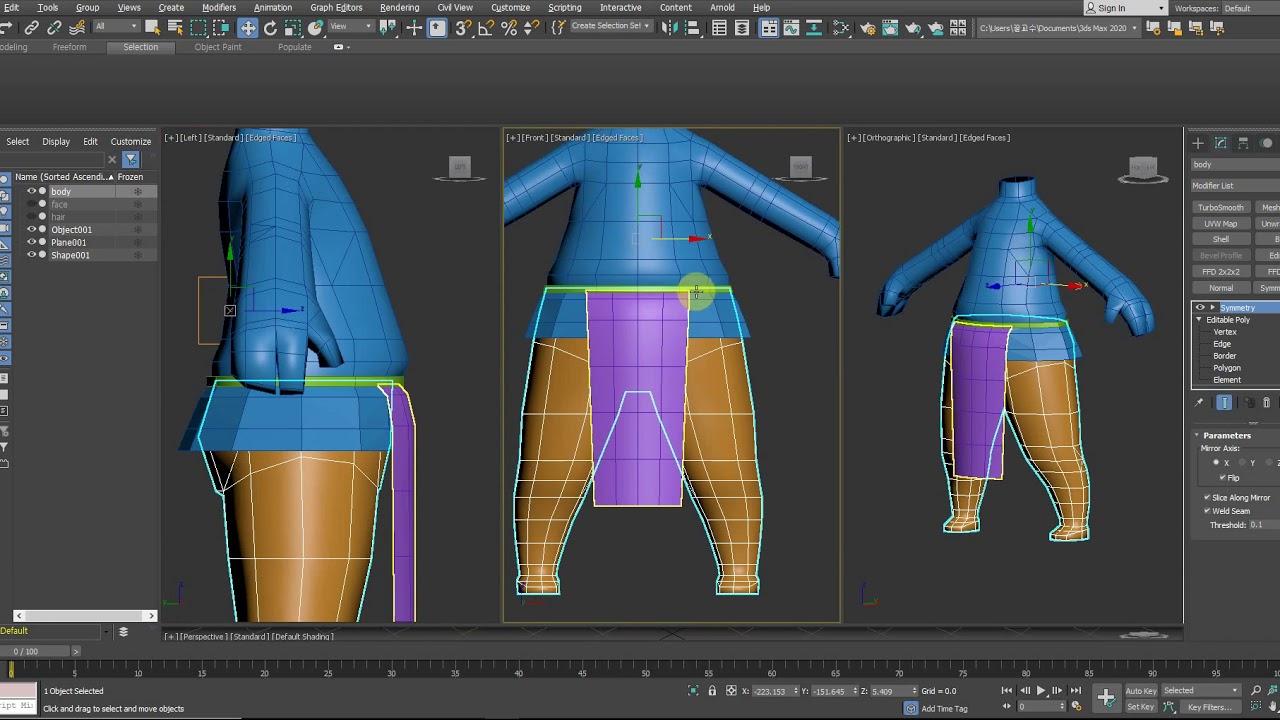
Task: Open the project path dropdown
Action: point(1060,28)
